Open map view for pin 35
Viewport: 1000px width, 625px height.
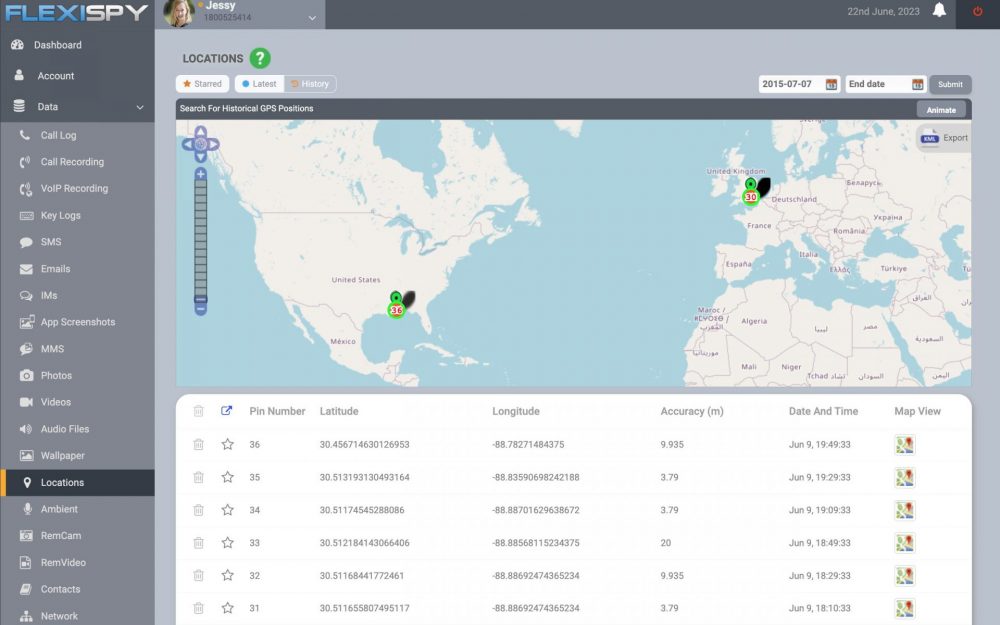904,477
